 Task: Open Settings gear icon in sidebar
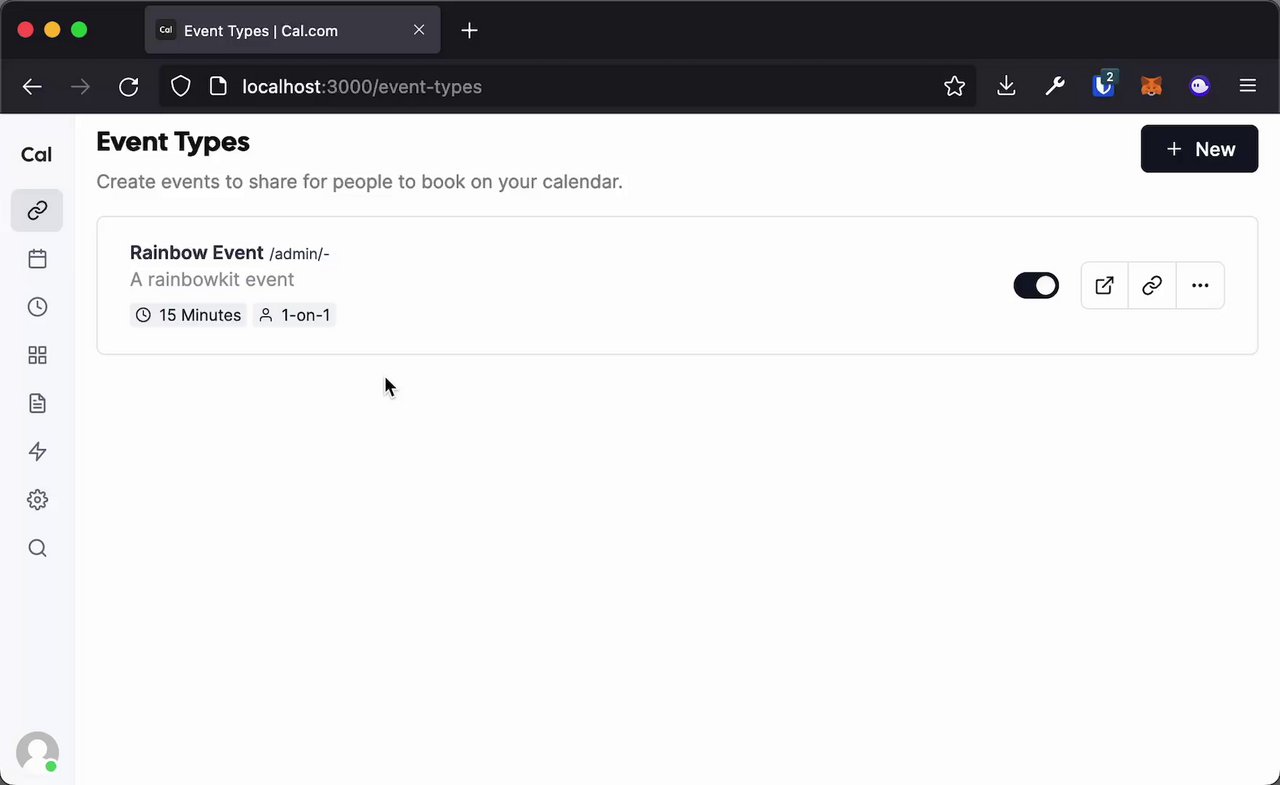coord(37,500)
